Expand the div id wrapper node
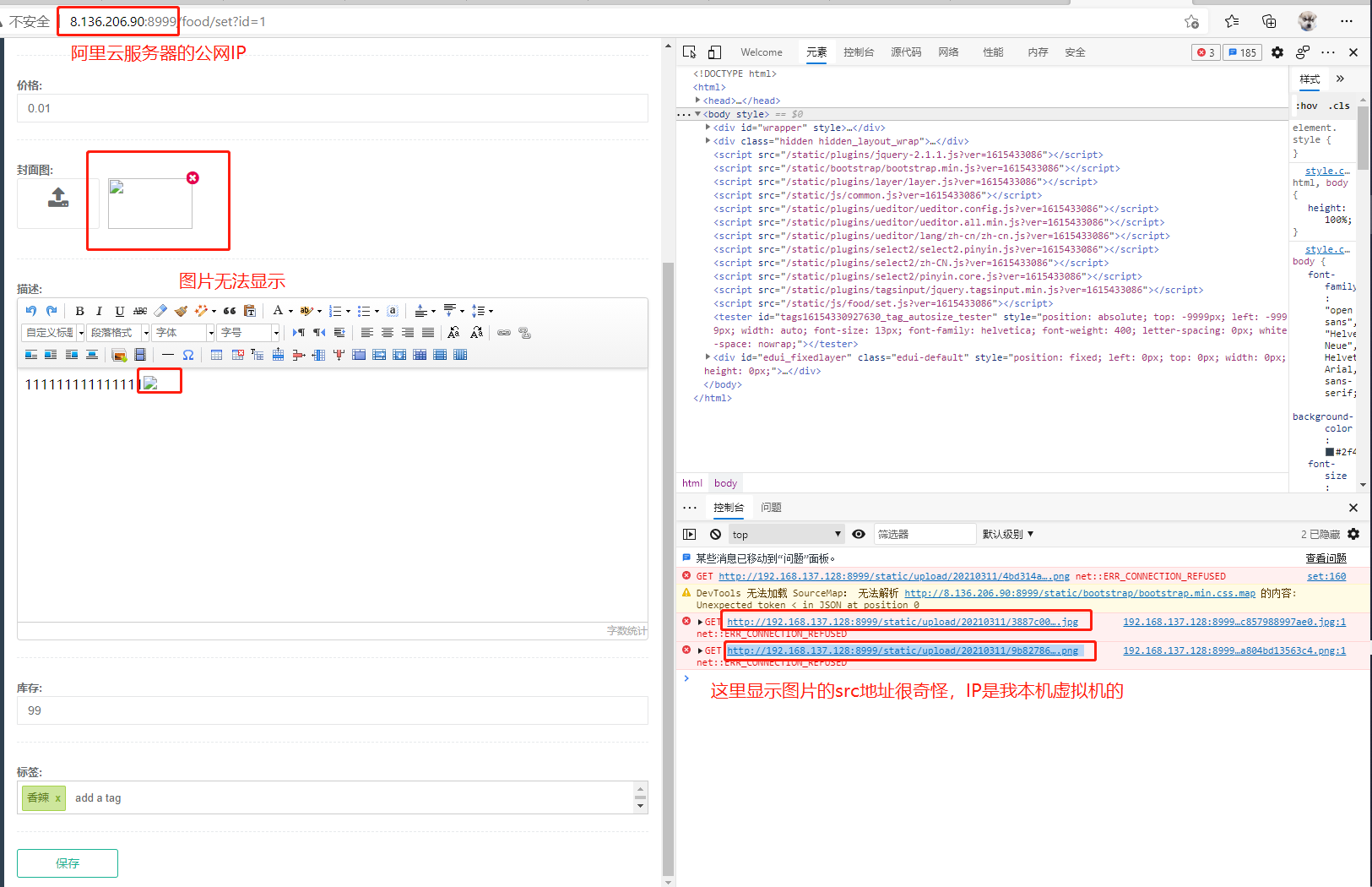The image size is (1372, 887). [x=708, y=128]
